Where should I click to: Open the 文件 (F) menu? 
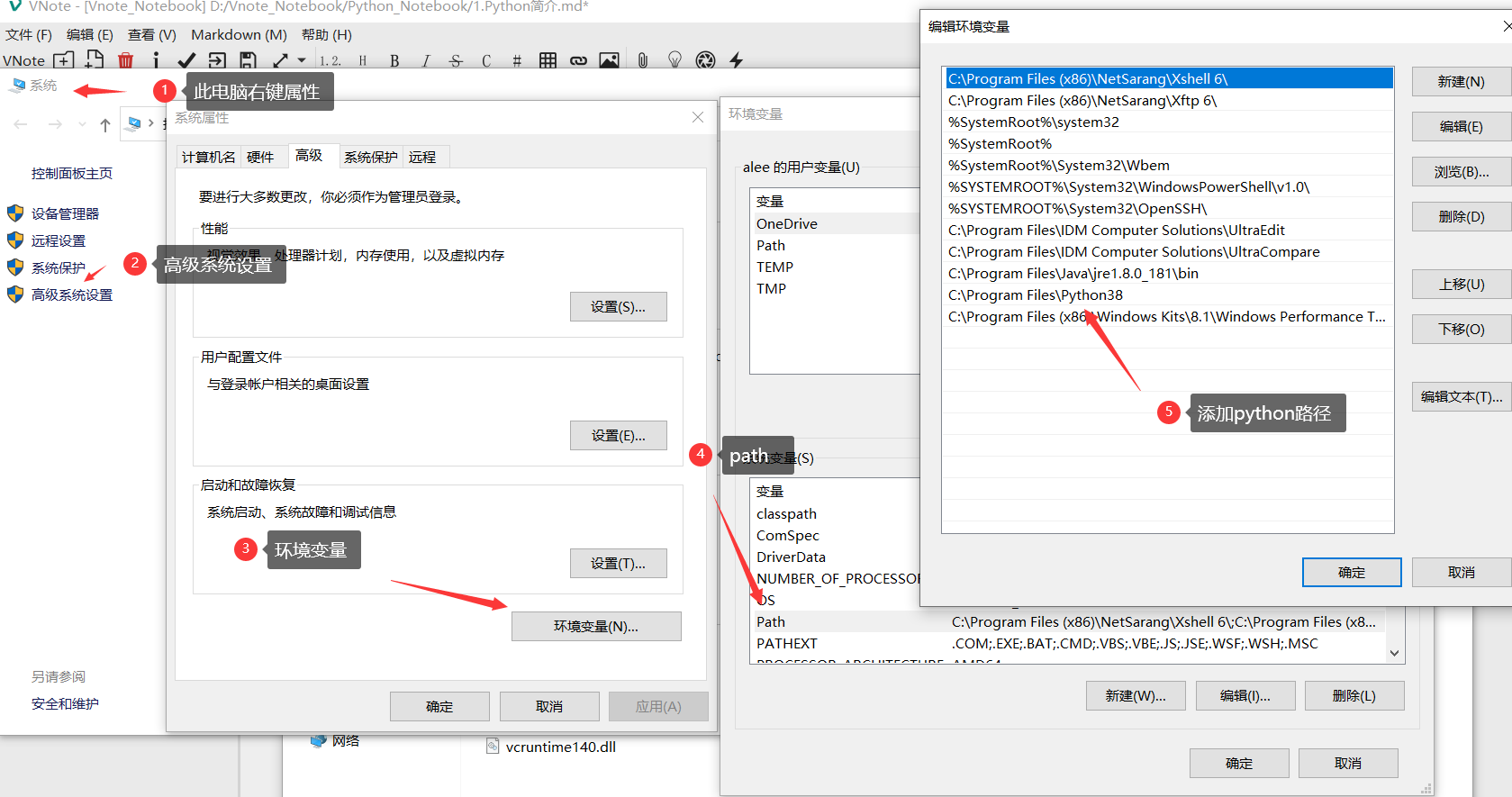click(x=29, y=34)
